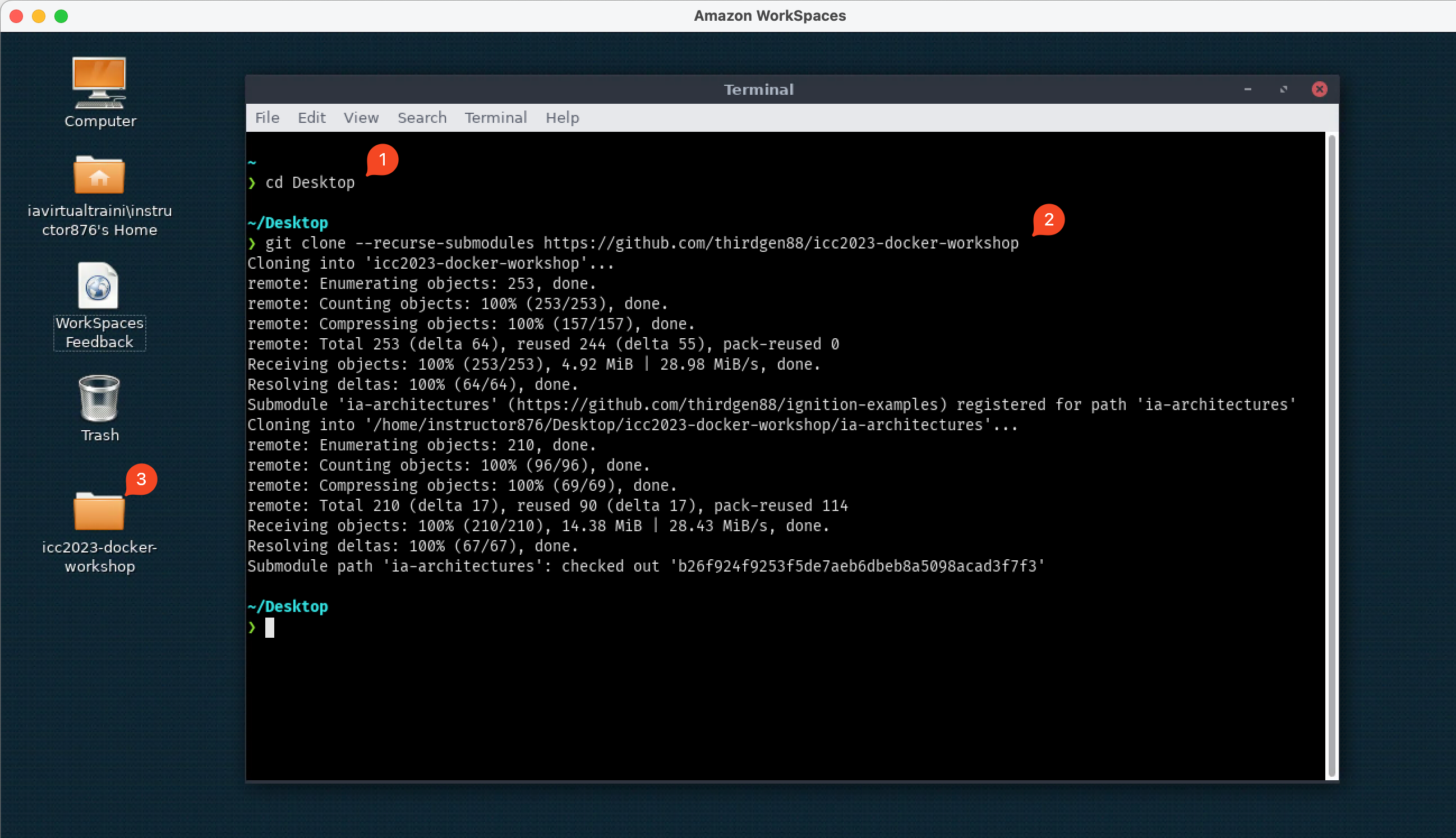Click 'Total 210 (delta 17)' line
Viewport: 1456px width, 838px height.
(x=547, y=505)
